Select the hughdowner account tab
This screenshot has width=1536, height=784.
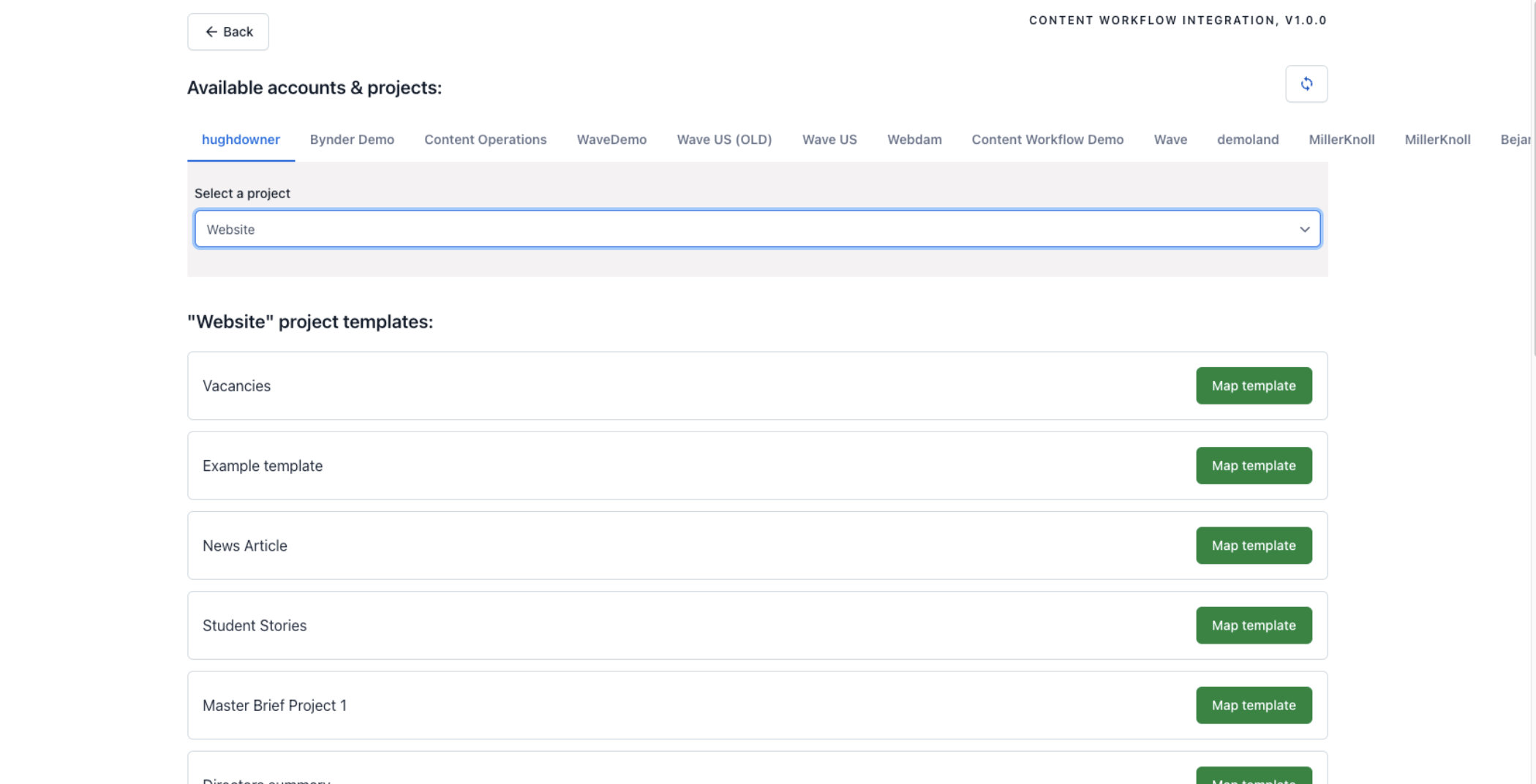tap(241, 140)
